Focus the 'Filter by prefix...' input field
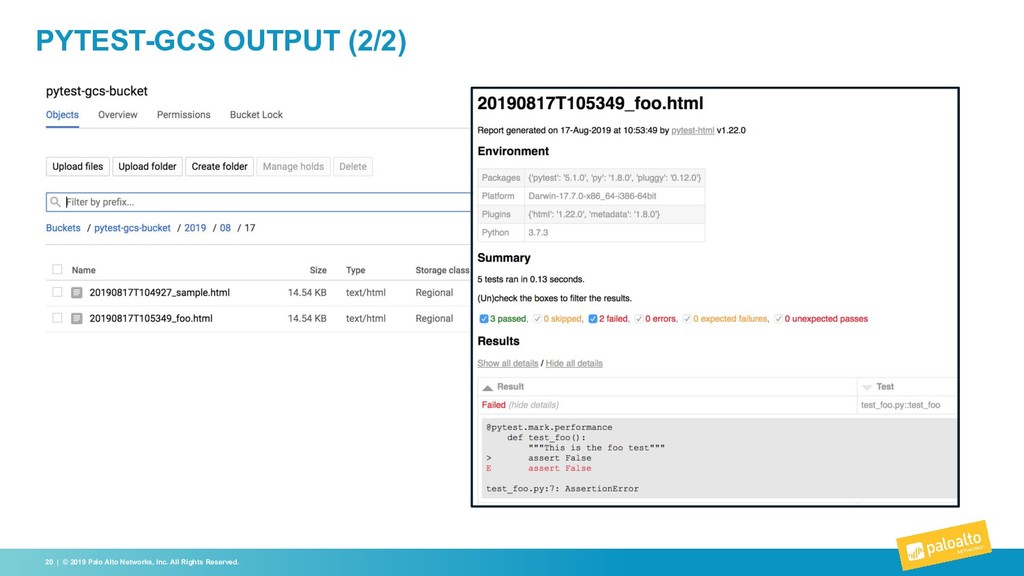This screenshot has height=576, width=1024. click(261, 202)
